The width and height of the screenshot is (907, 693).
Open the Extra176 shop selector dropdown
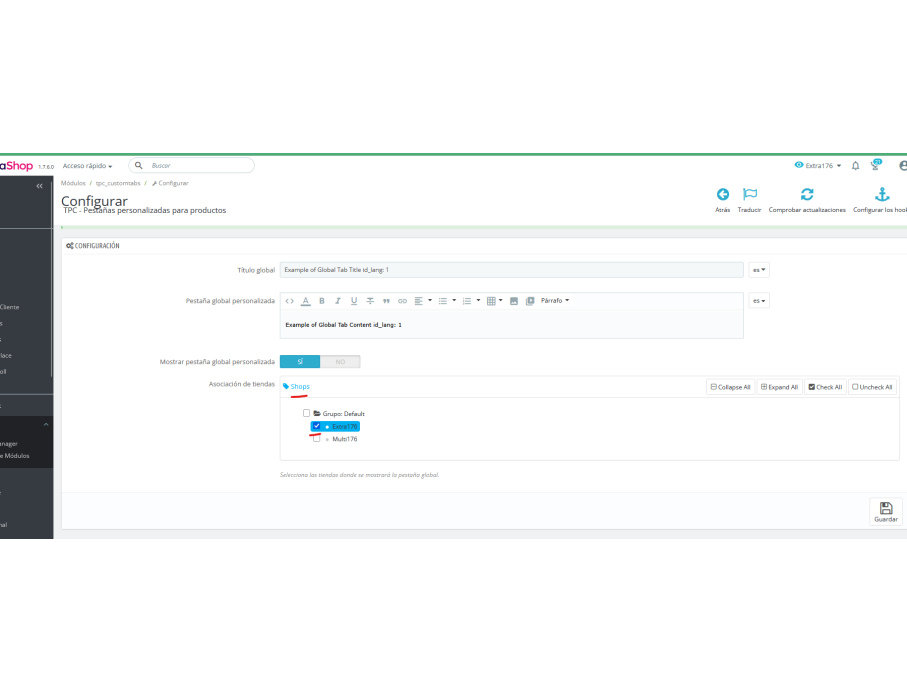[x=819, y=165]
